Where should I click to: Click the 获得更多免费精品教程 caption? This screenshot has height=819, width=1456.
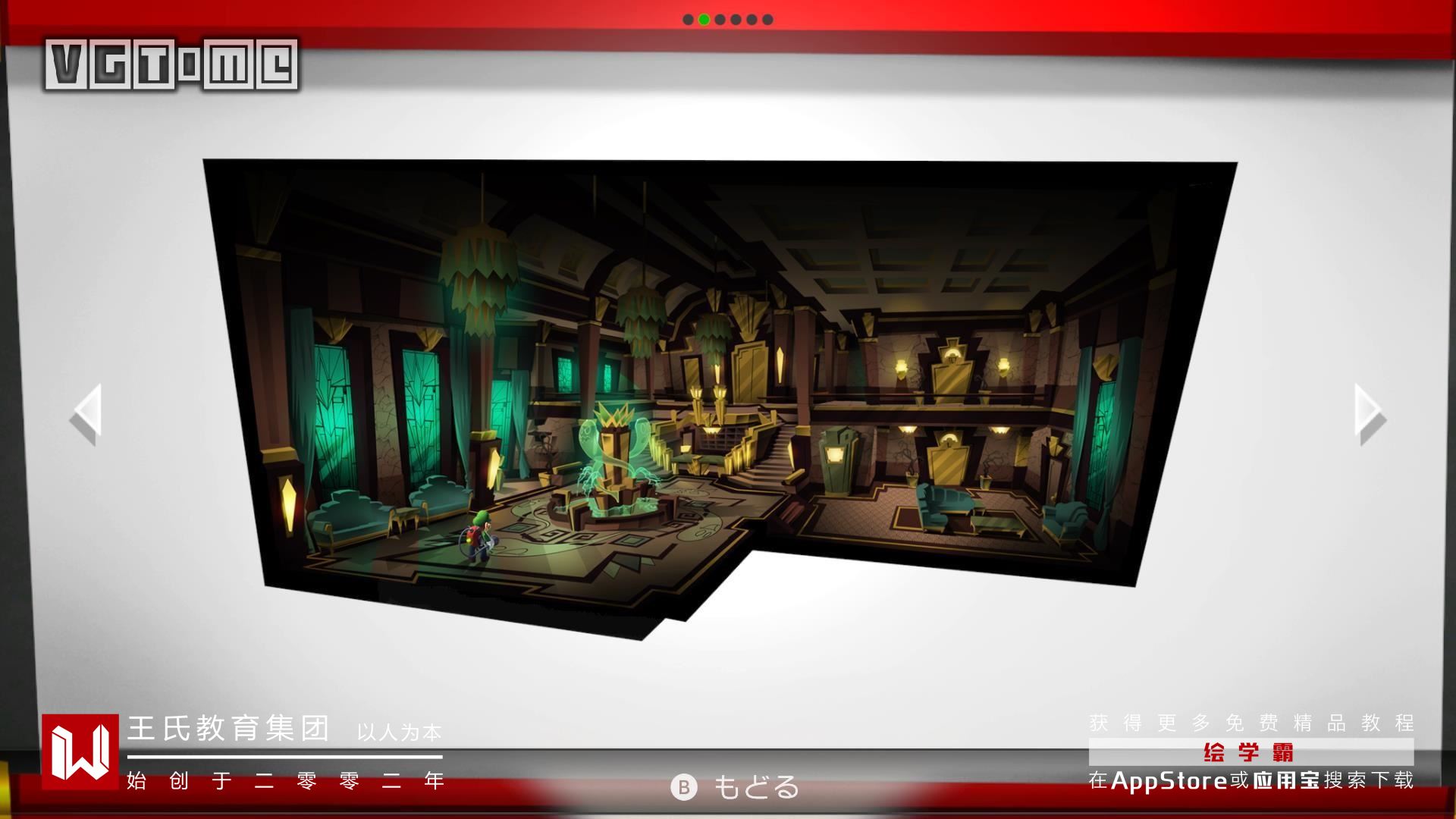(x=1251, y=723)
